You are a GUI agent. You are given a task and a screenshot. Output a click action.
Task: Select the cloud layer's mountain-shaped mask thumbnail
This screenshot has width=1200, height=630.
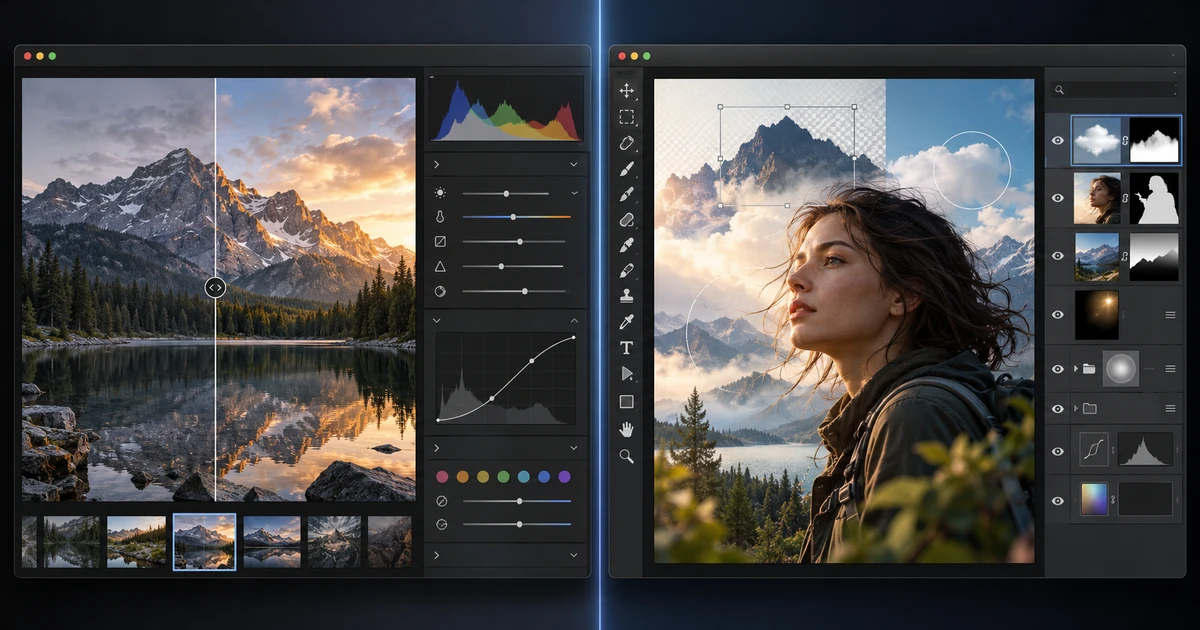[x=1155, y=141]
